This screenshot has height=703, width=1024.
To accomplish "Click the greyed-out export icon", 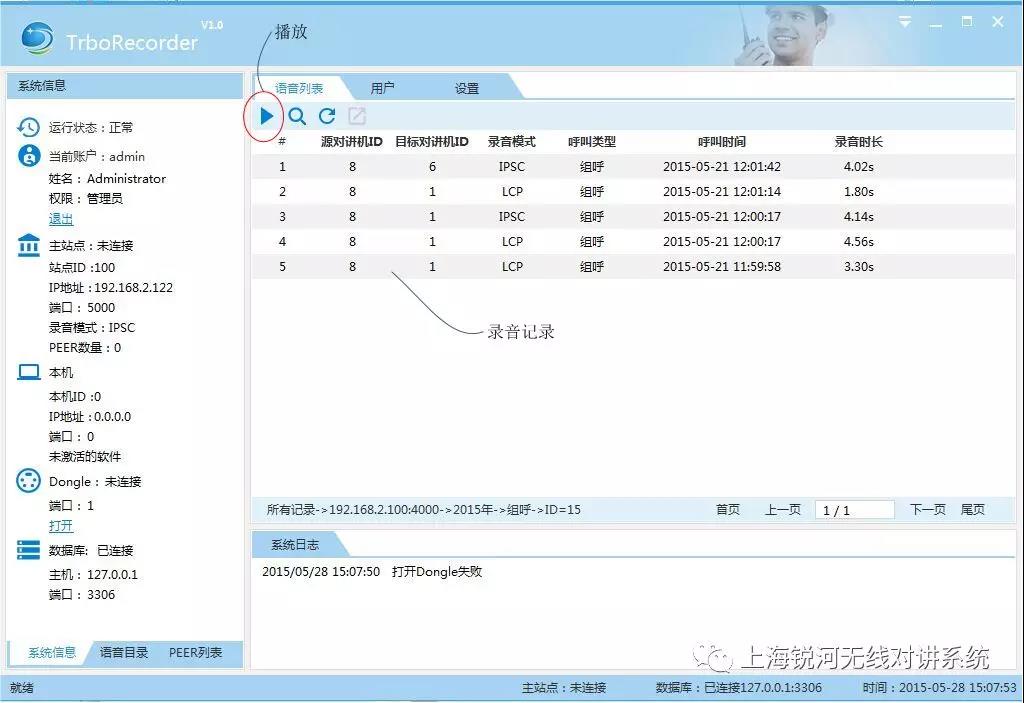I will tap(356, 116).
